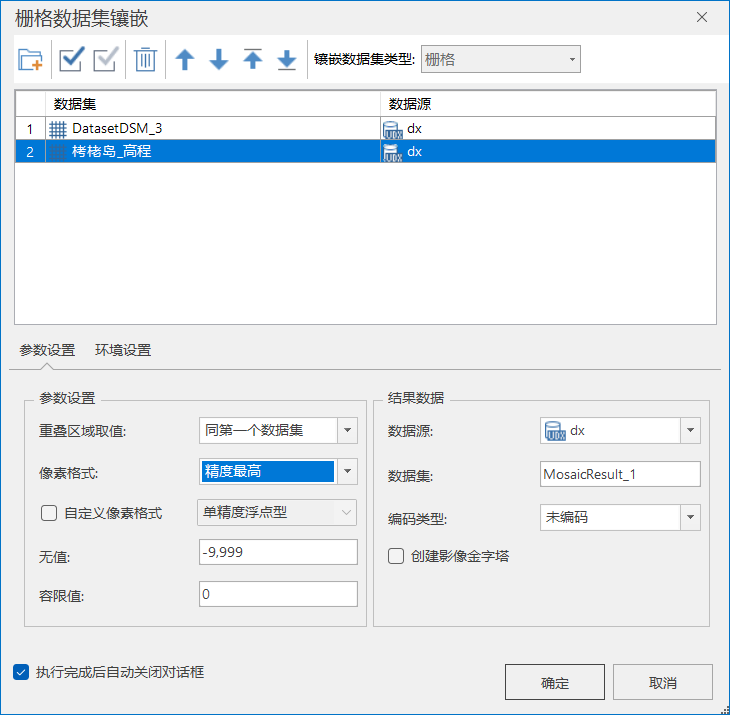This screenshot has width=730, height=715.
Task: Expand the 像素格式 dropdown arrow
Action: (347, 471)
